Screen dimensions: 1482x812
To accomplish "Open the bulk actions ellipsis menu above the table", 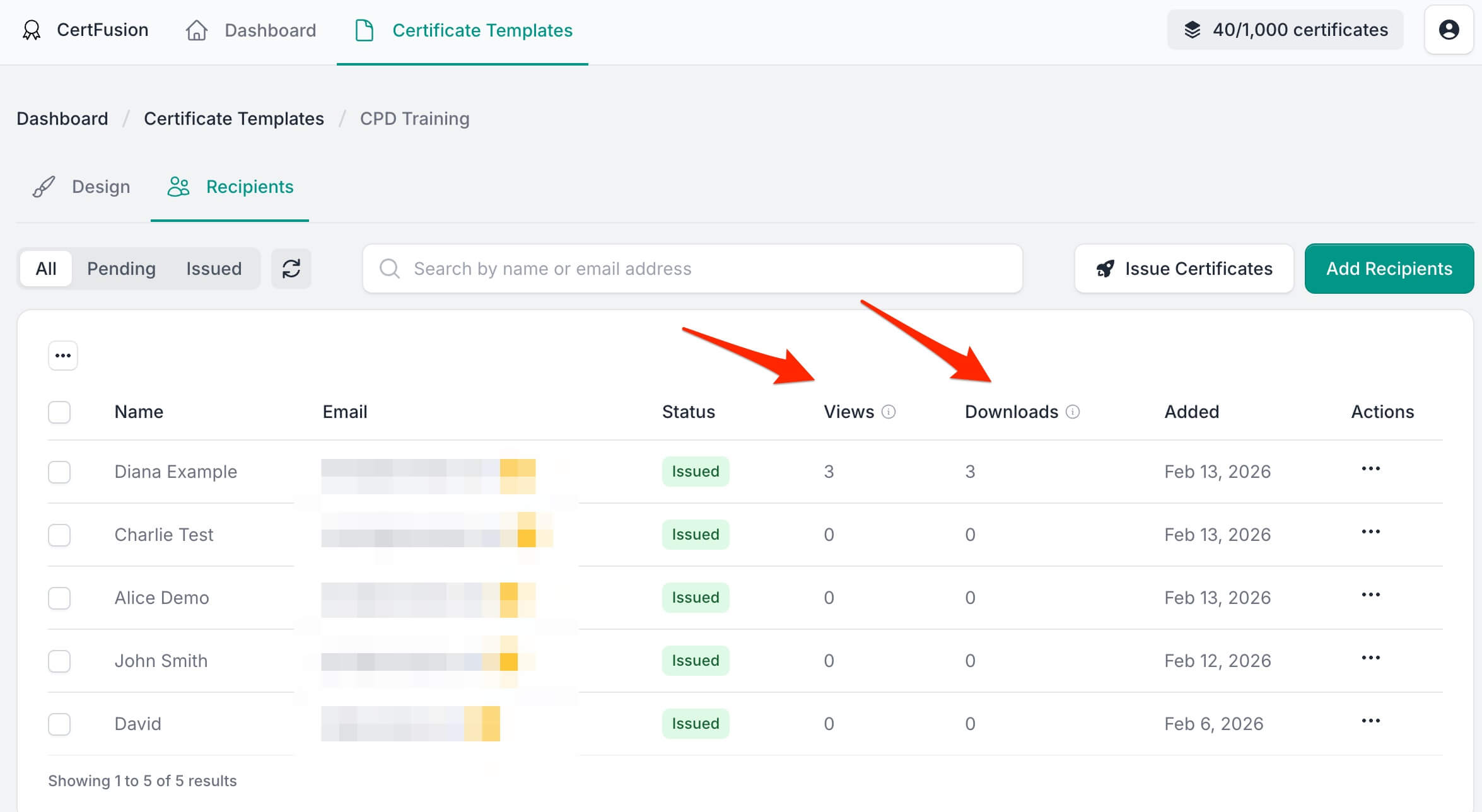I will (62, 355).
